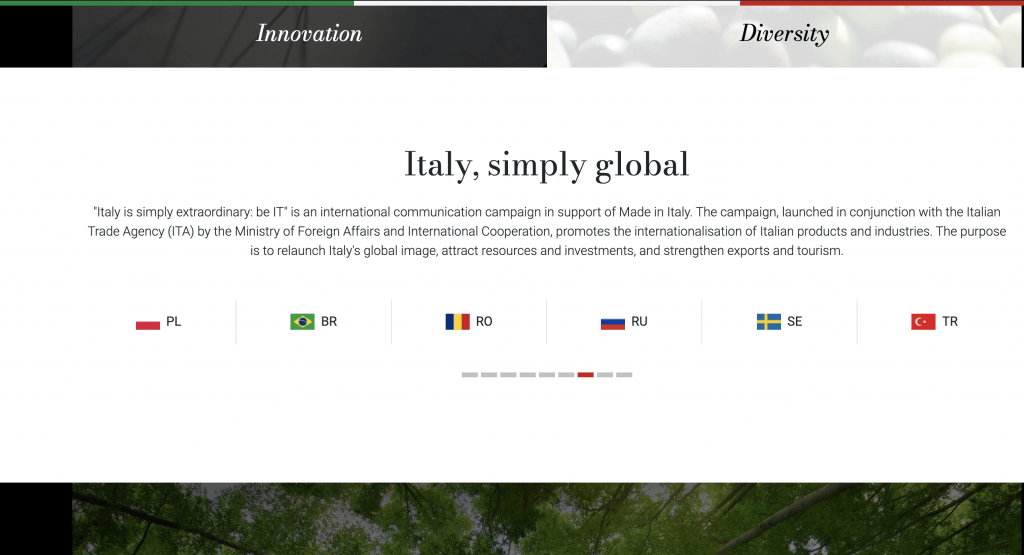Click the Turkey flag icon

(923, 322)
